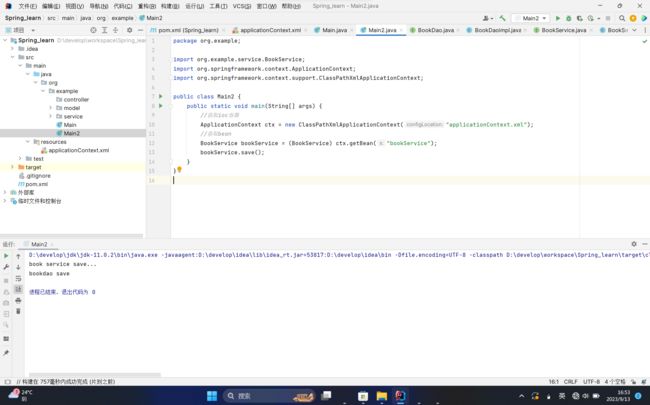Open the 编辑(E) menu
This screenshot has width=650, height=405.
pos(51,6)
